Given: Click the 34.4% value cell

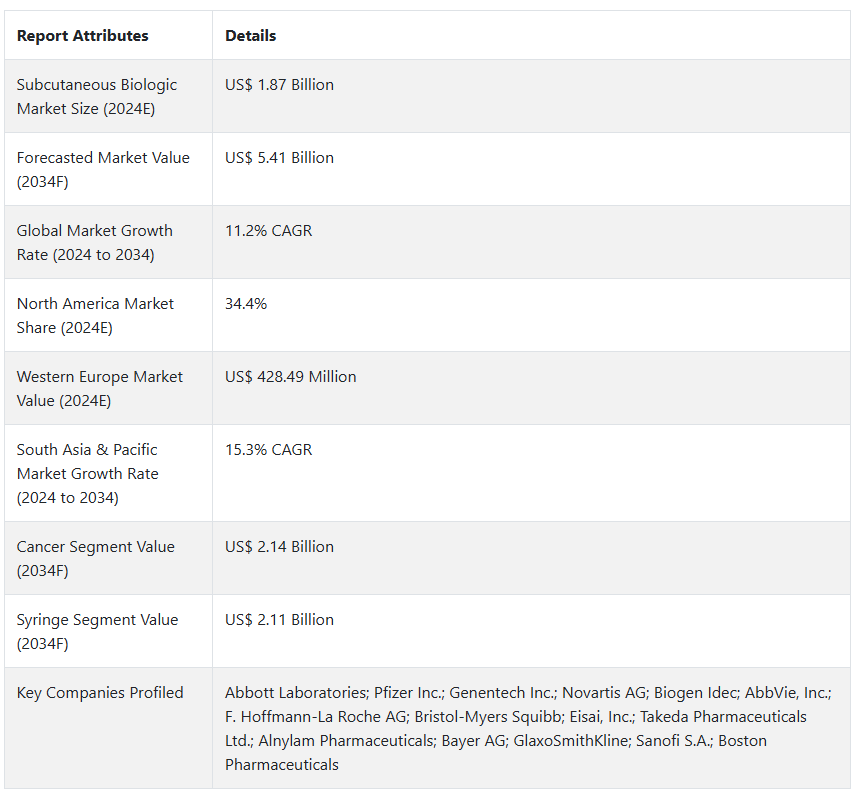Looking at the screenshot, I should pyautogui.click(x=246, y=304).
